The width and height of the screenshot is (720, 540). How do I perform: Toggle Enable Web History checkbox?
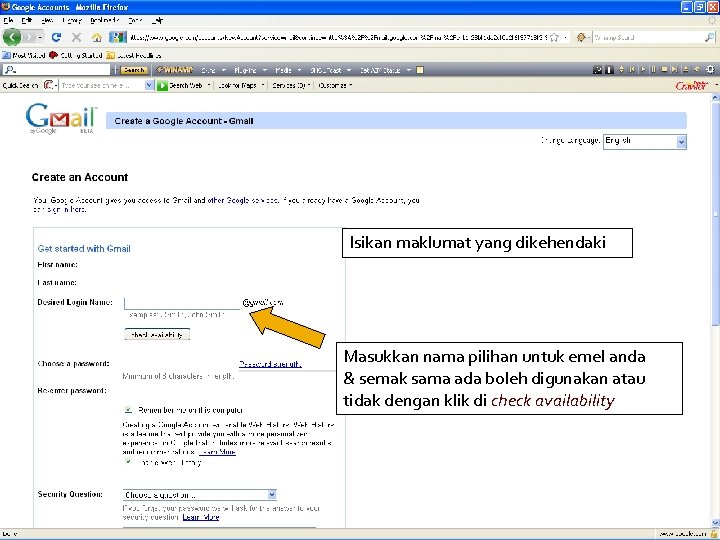click(129, 461)
